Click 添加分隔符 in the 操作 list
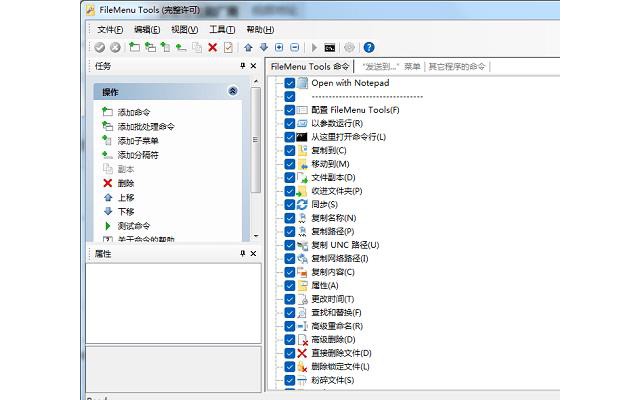640x400 pixels. click(x=138, y=155)
